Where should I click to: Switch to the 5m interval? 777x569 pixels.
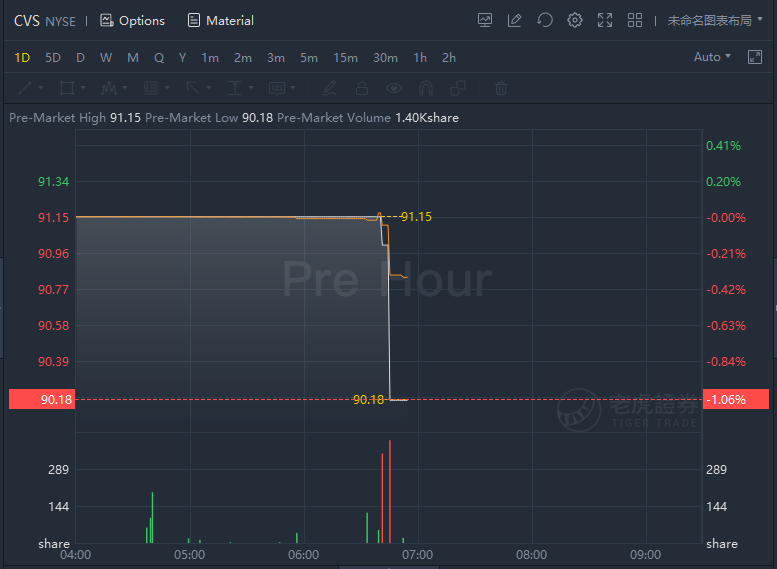pyautogui.click(x=309, y=58)
